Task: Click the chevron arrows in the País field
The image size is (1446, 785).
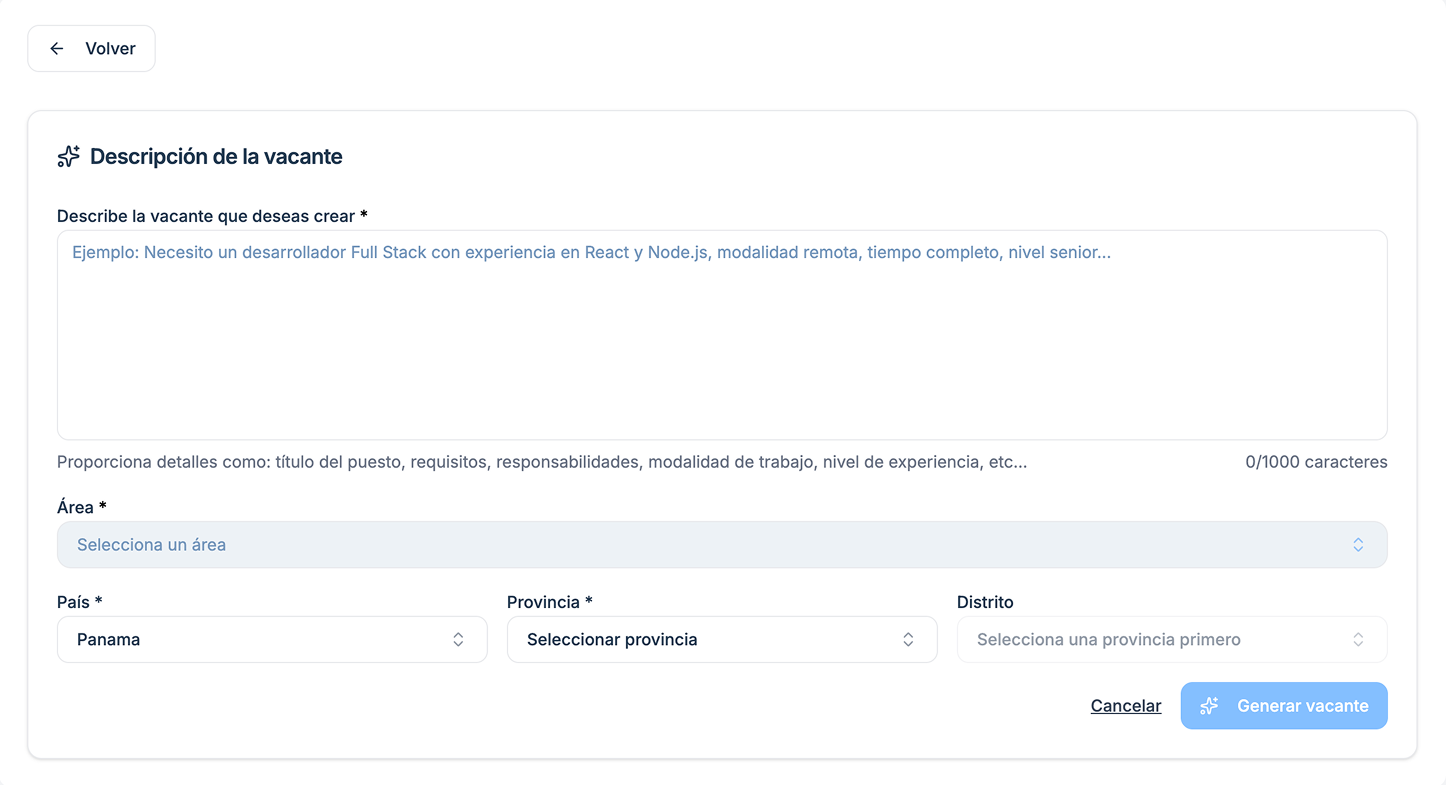Action: (x=458, y=640)
